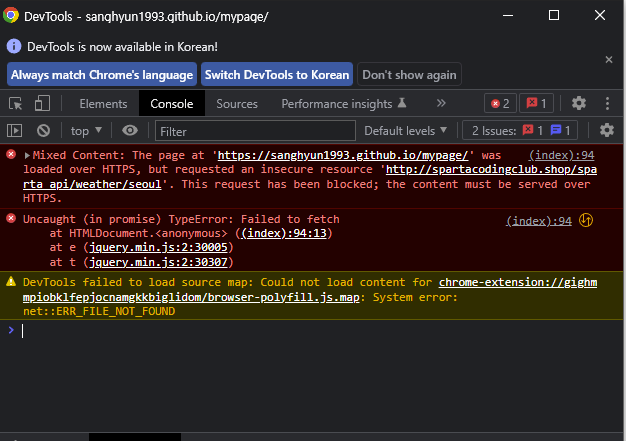Click the red issue flag in Issues counter

528,130
